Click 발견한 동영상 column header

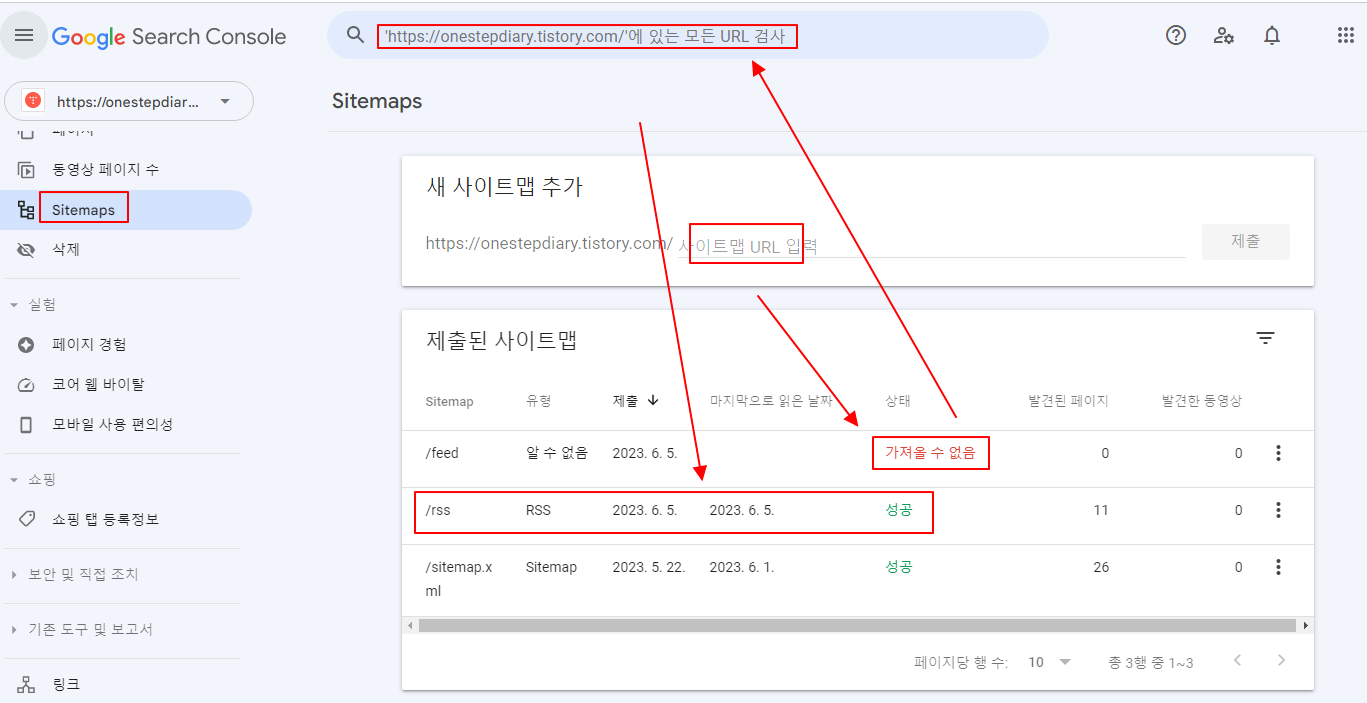point(1202,401)
